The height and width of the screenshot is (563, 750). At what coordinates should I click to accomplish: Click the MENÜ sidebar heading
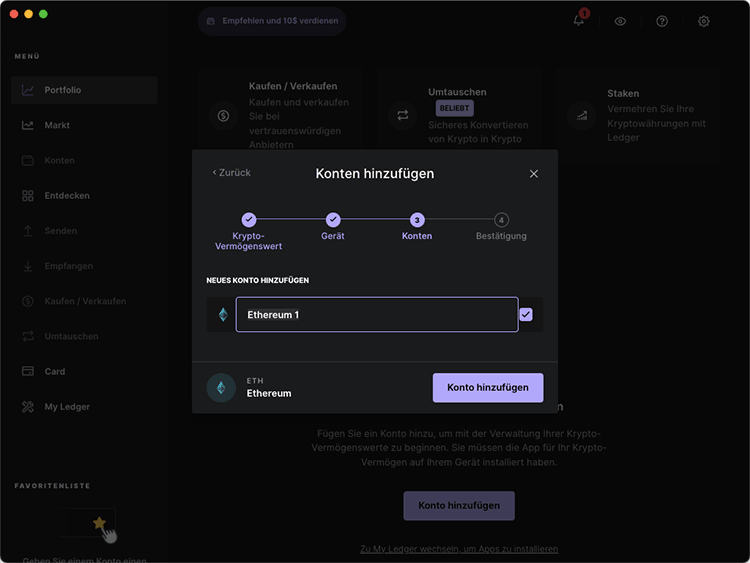click(27, 56)
